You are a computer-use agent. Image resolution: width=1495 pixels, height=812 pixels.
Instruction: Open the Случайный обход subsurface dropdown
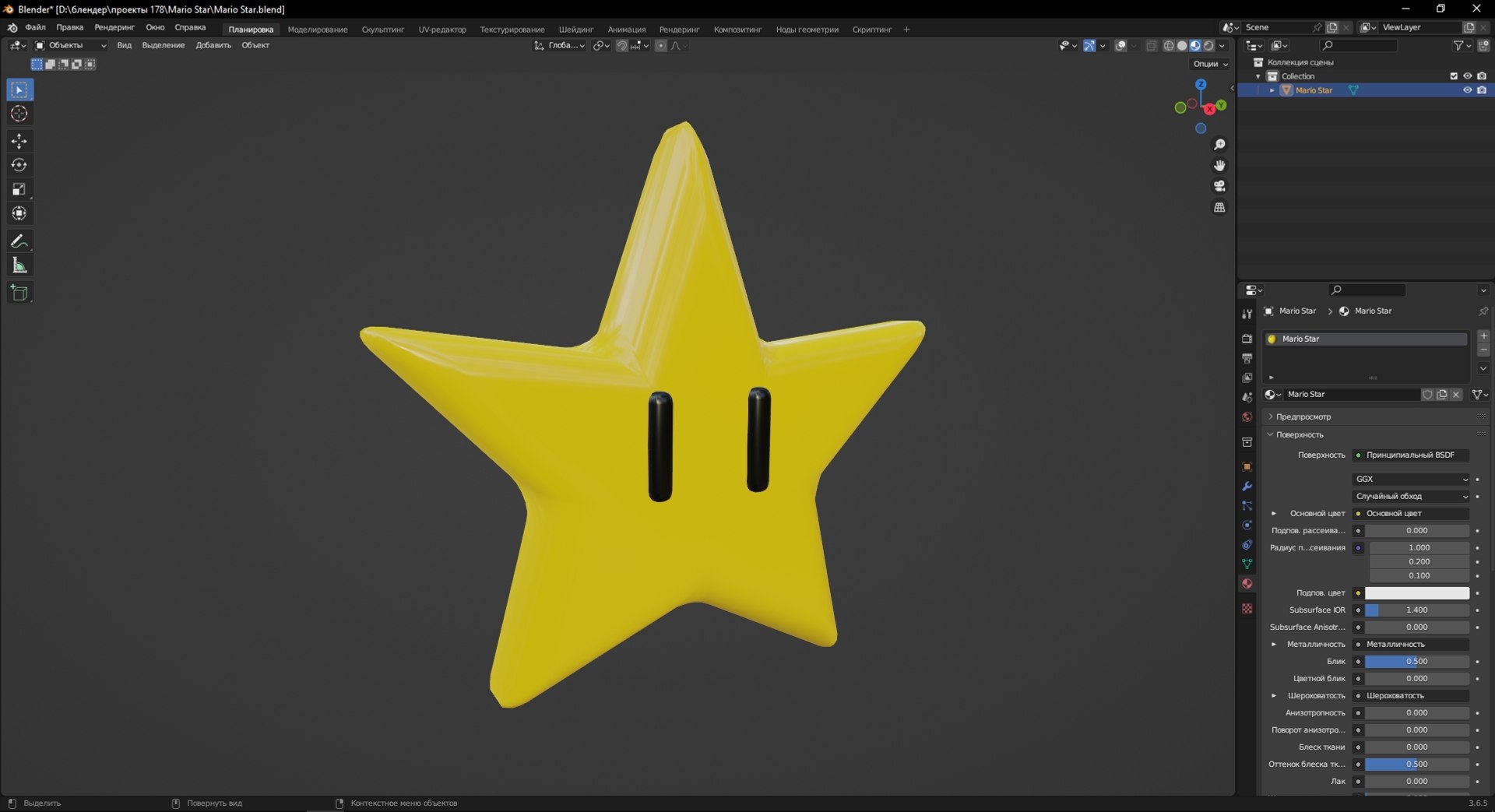(1411, 496)
